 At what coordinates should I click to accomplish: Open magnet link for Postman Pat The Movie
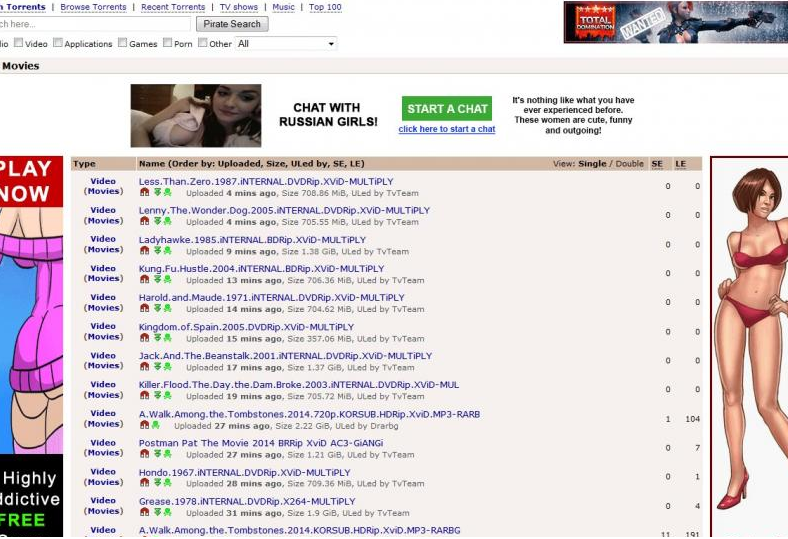click(x=144, y=454)
